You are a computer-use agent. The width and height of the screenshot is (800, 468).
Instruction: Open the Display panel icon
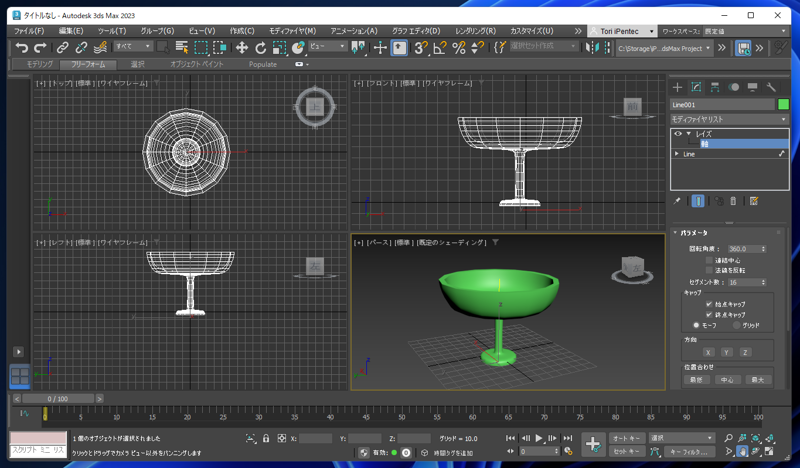click(x=753, y=87)
